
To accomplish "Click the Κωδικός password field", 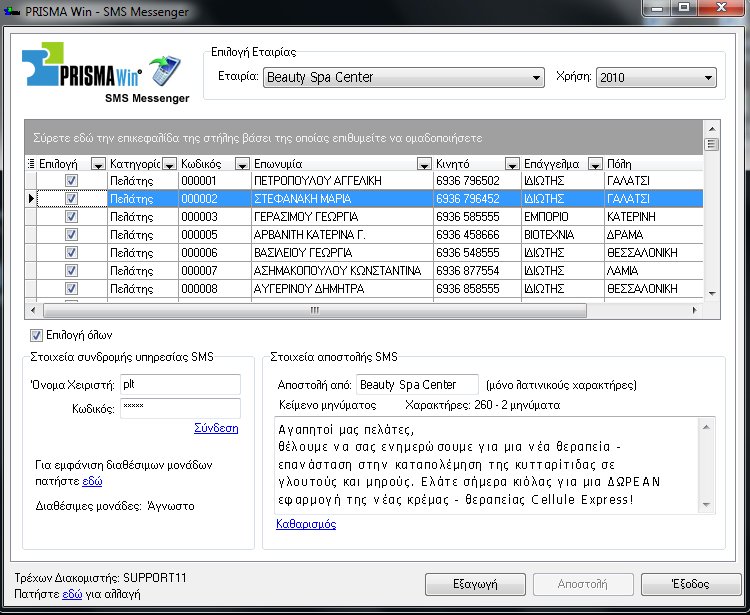I will point(180,408).
